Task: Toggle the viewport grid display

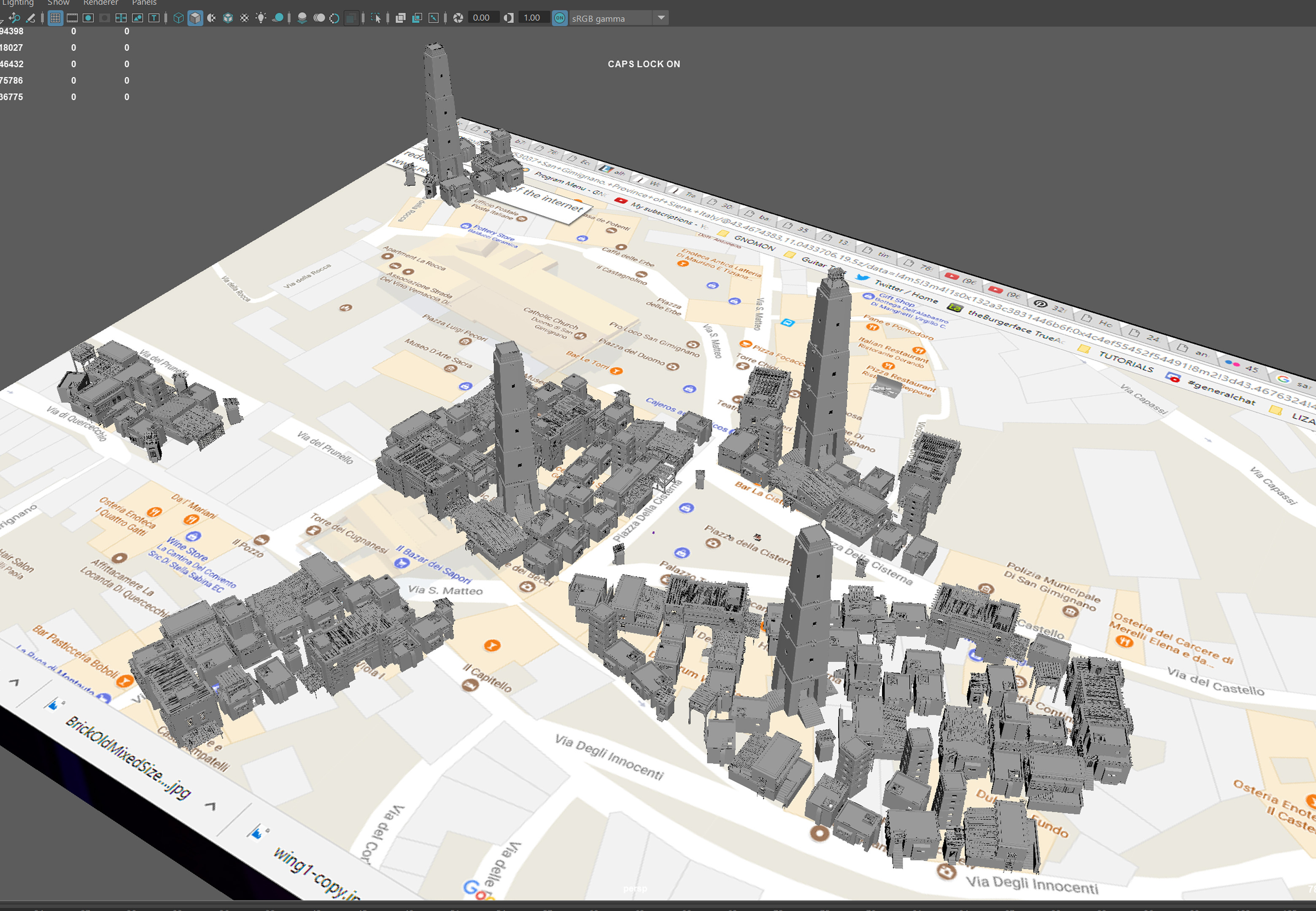Action: [55, 18]
